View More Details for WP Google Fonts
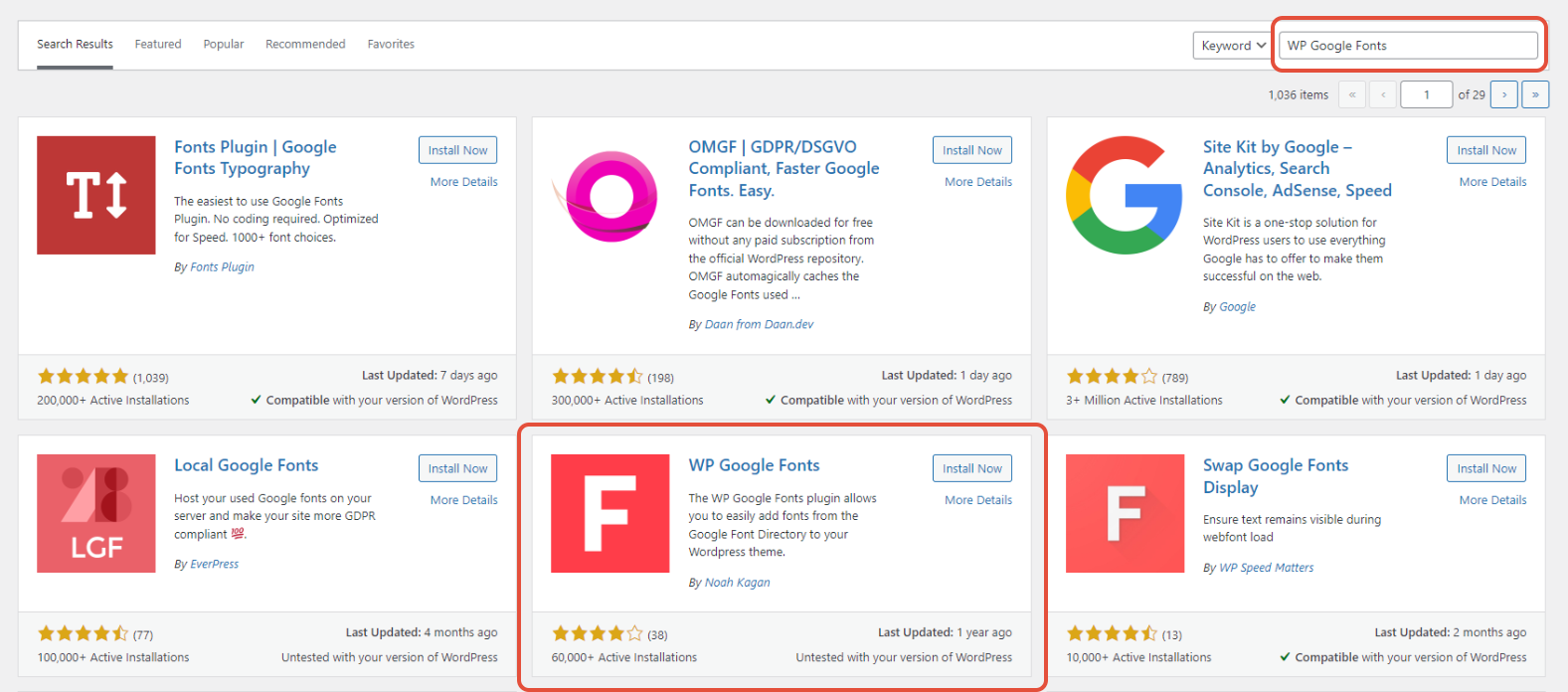Viewport: 1568px width, 692px height. tap(978, 500)
